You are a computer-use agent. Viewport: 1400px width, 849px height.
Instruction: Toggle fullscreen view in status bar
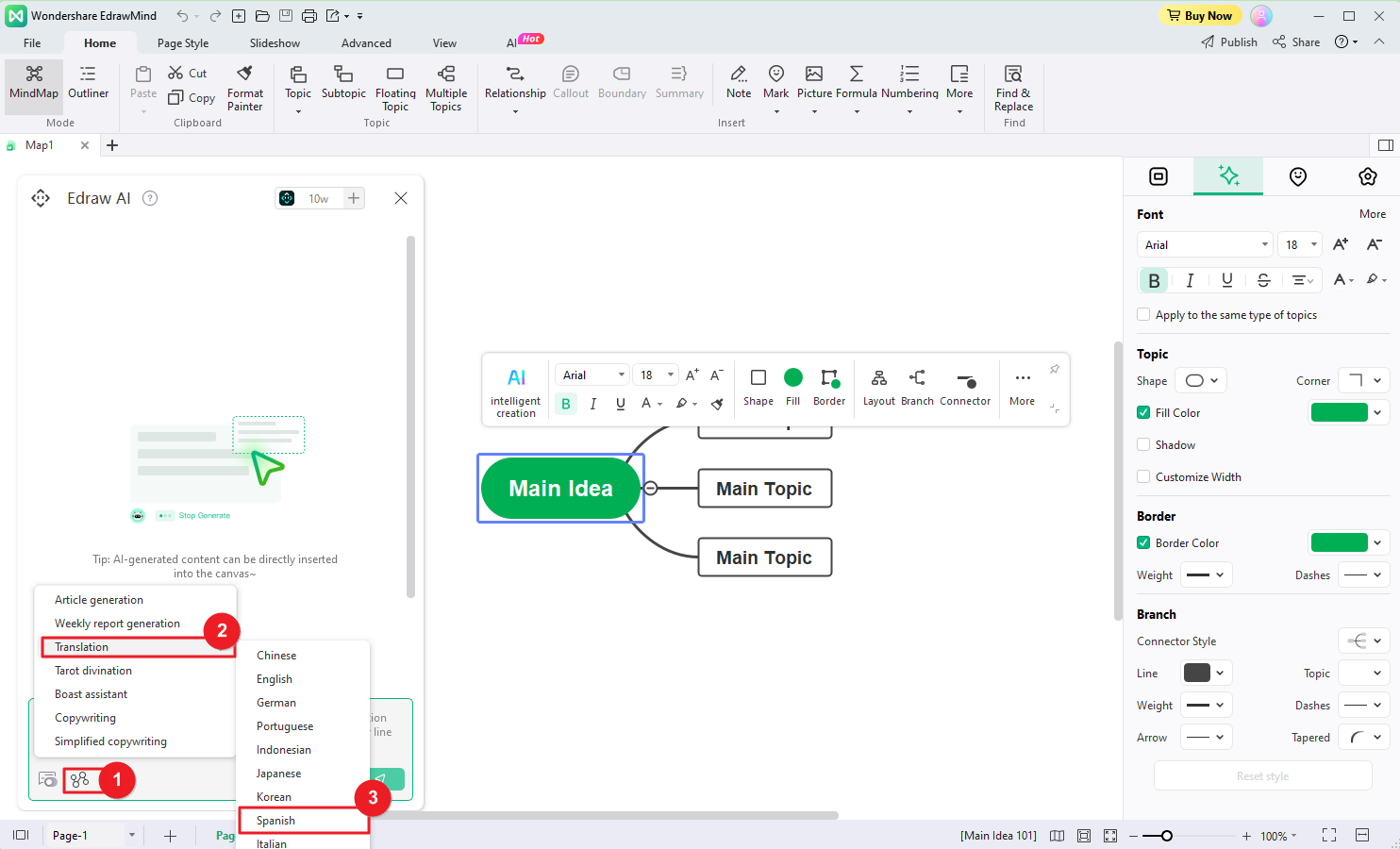(x=1329, y=835)
